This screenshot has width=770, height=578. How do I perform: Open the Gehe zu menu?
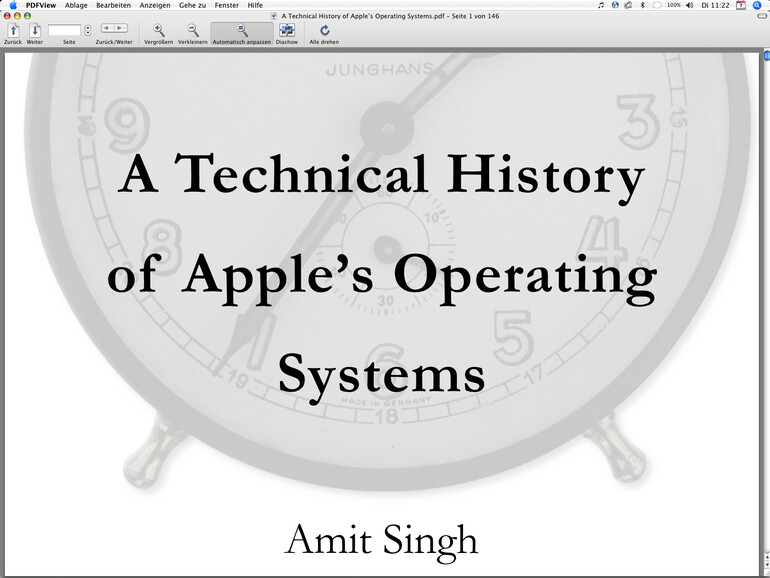(192, 5)
